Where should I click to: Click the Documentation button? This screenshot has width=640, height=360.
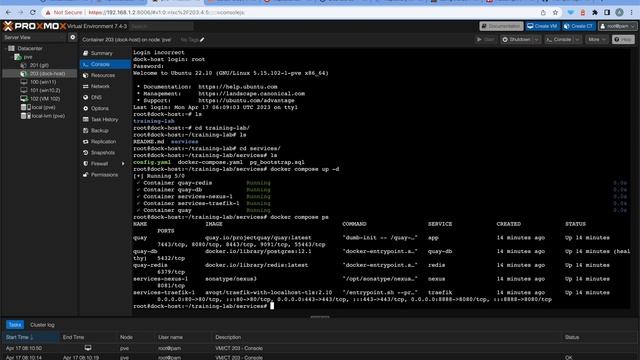click(501, 26)
